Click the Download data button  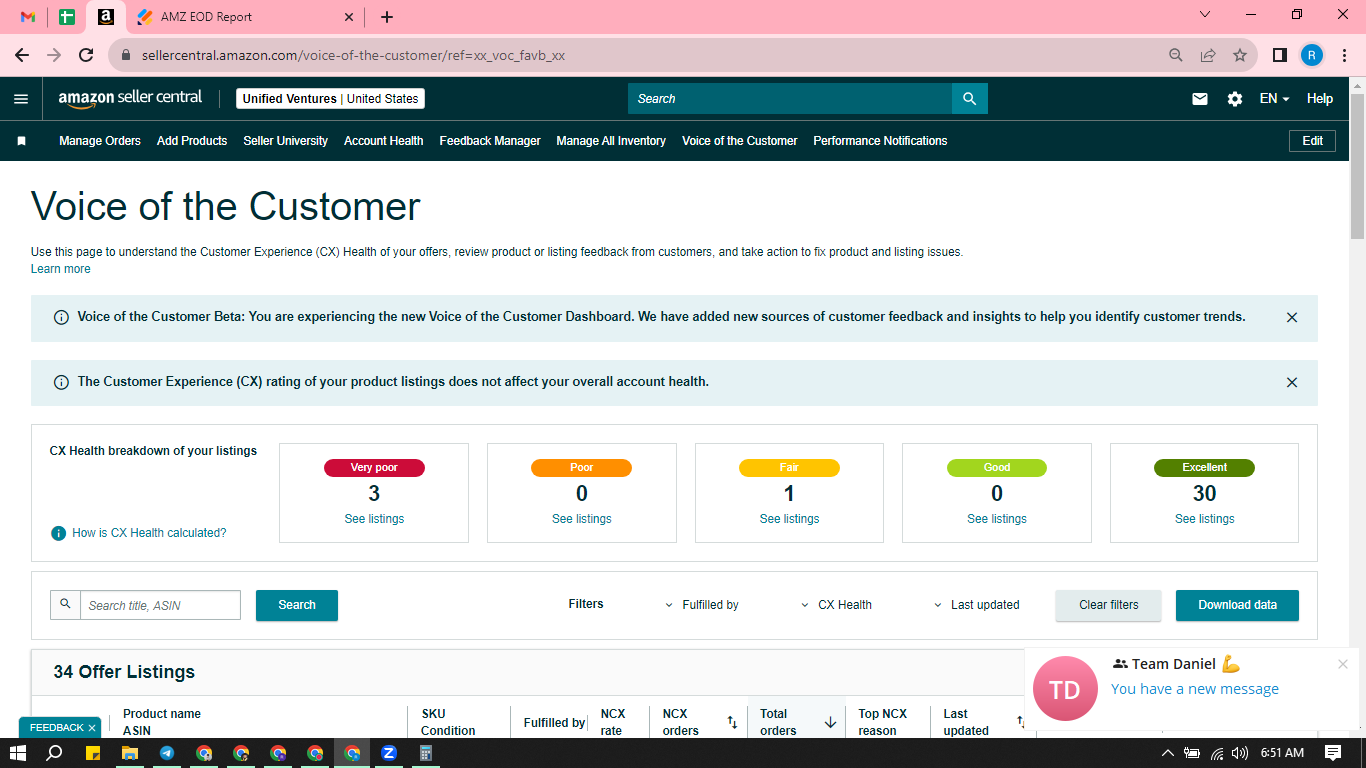[1237, 605]
